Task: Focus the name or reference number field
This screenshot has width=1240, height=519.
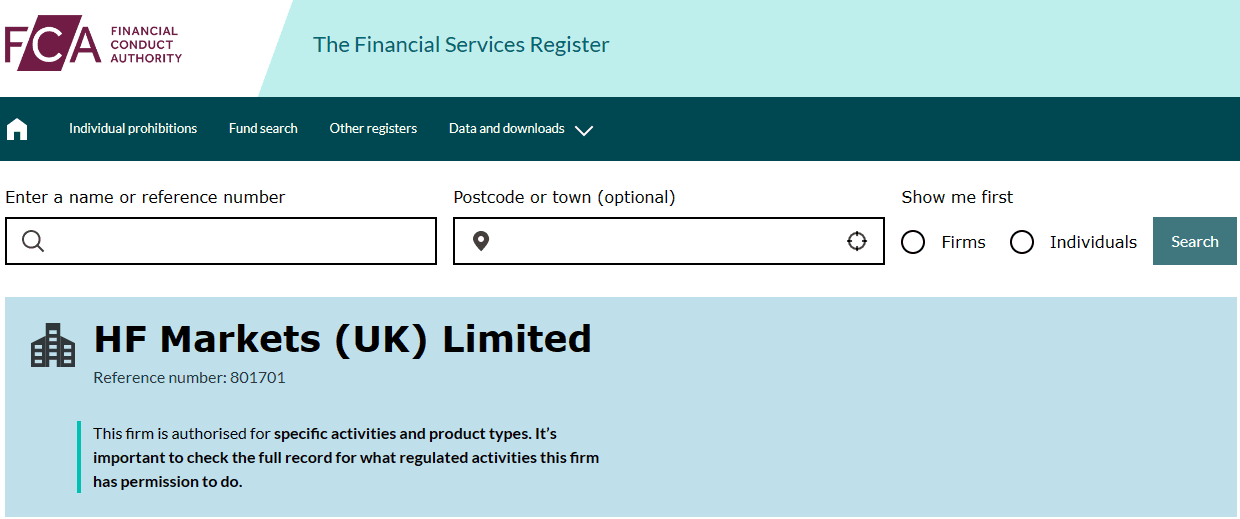Action: (x=221, y=241)
